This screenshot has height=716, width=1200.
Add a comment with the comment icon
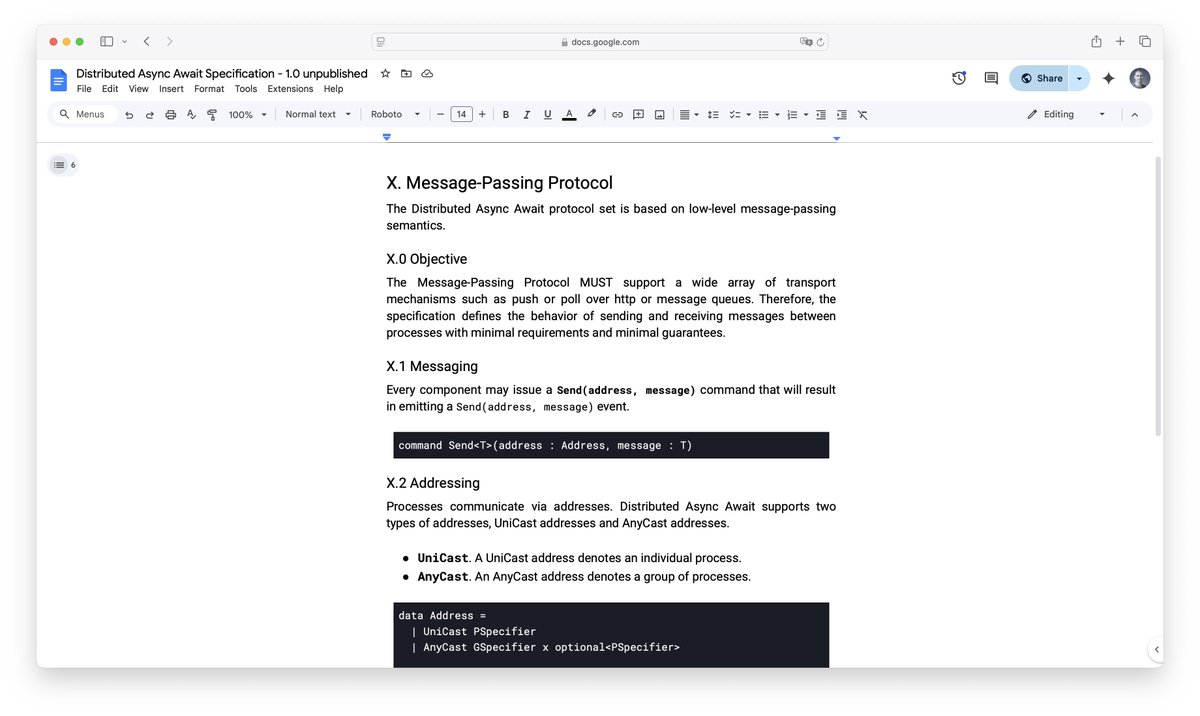click(x=638, y=114)
